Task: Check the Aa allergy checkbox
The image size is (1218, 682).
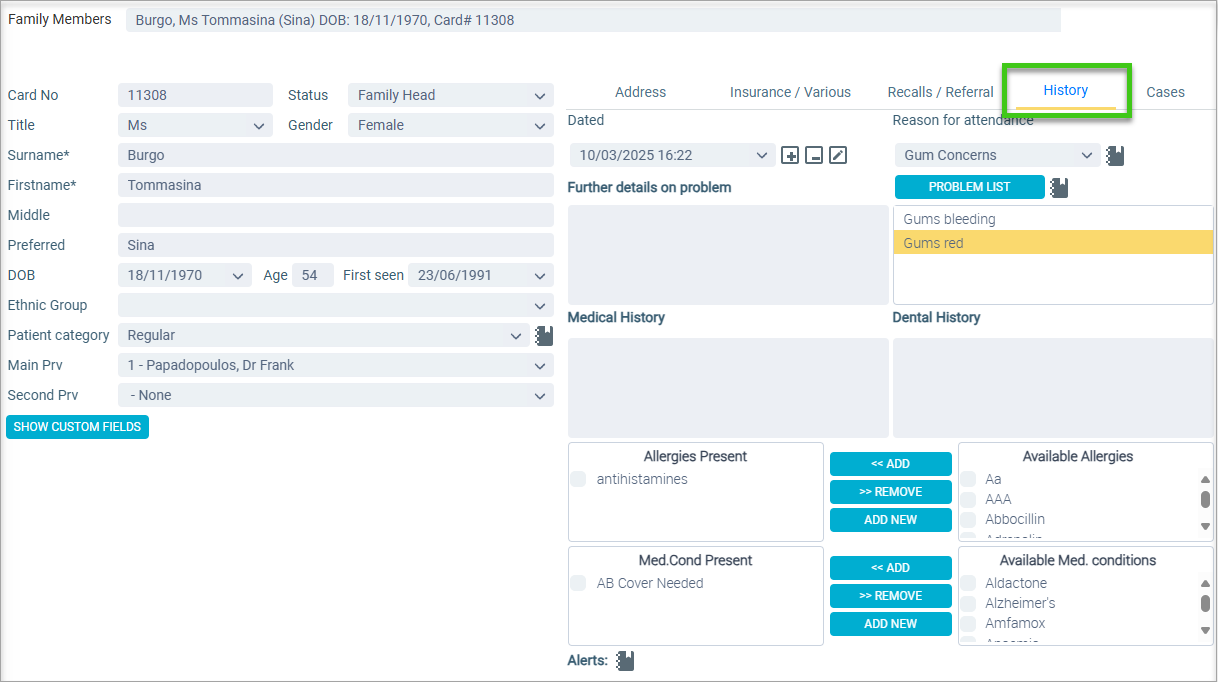Action: (x=968, y=479)
